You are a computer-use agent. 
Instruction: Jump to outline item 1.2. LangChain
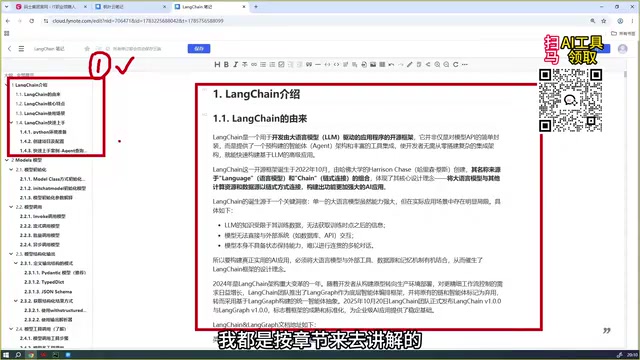40,104
